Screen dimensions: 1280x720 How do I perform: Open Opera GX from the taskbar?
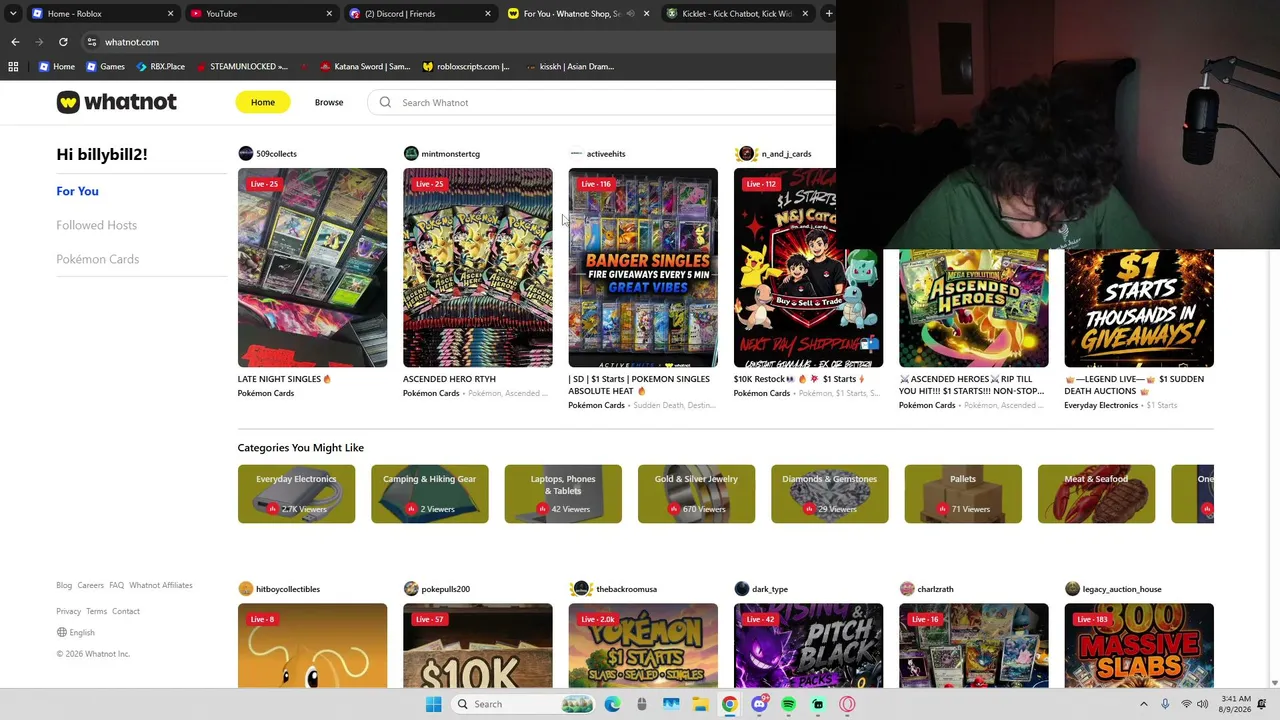pos(847,704)
